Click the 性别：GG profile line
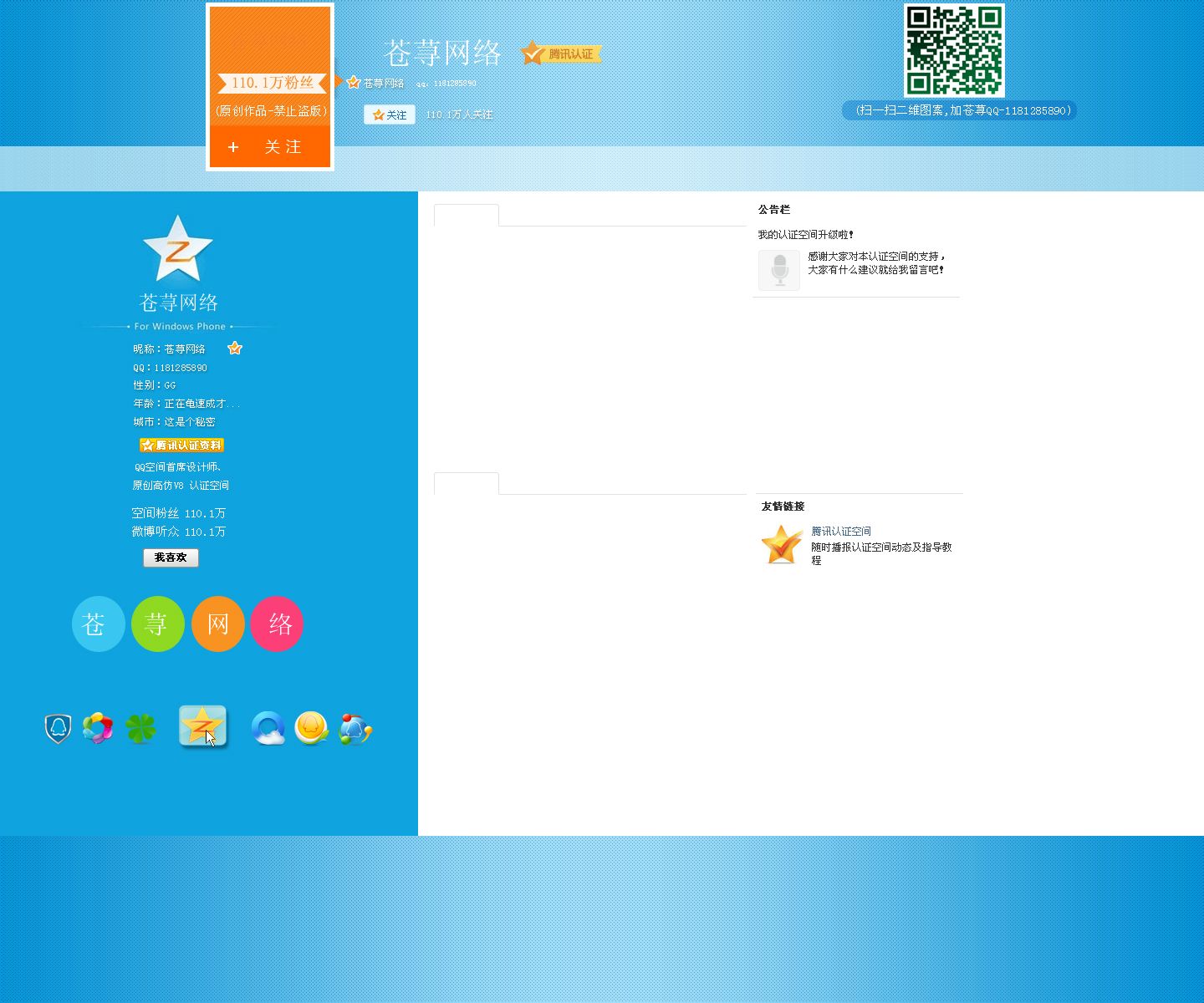This screenshot has height=1003, width=1204. (x=155, y=385)
